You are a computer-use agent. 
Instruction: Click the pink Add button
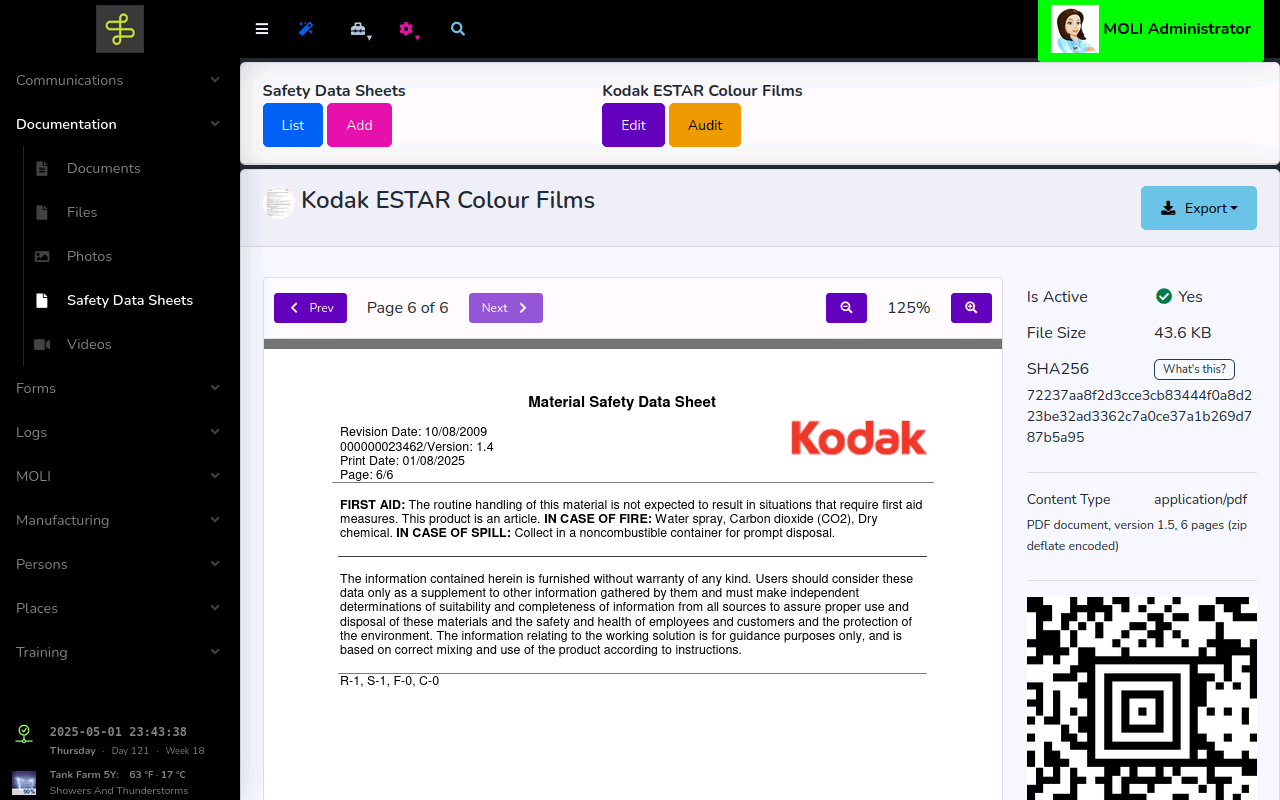coord(359,125)
